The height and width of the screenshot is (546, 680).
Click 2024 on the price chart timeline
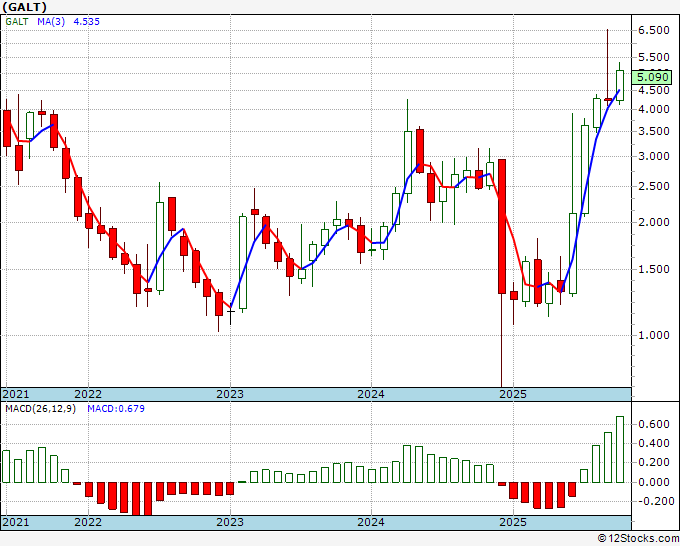pyautogui.click(x=371, y=394)
